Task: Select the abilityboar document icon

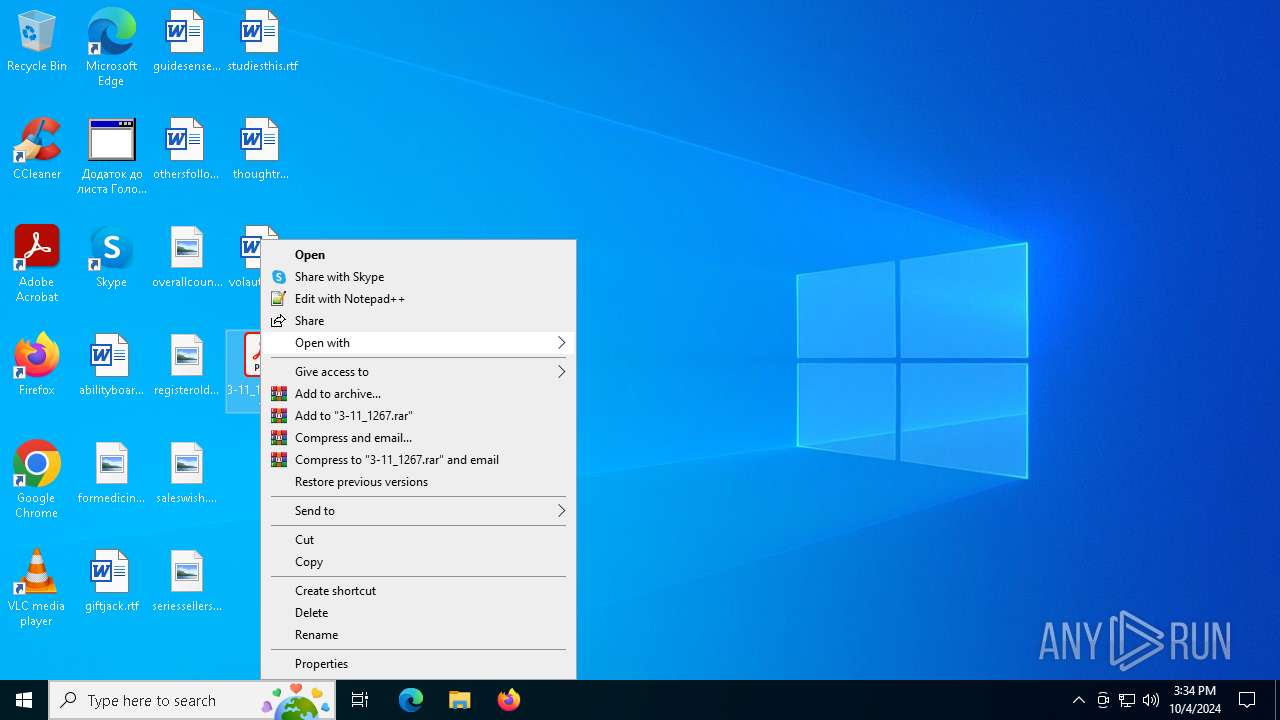Action: [111, 366]
